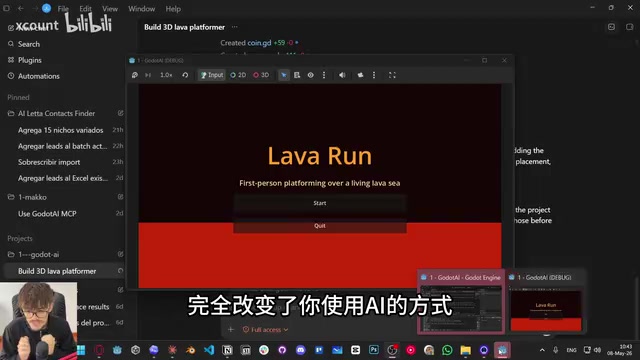This screenshot has height=360, width=640.
Task: New chat icon beside 1---godot-ai
Action: click(120, 254)
